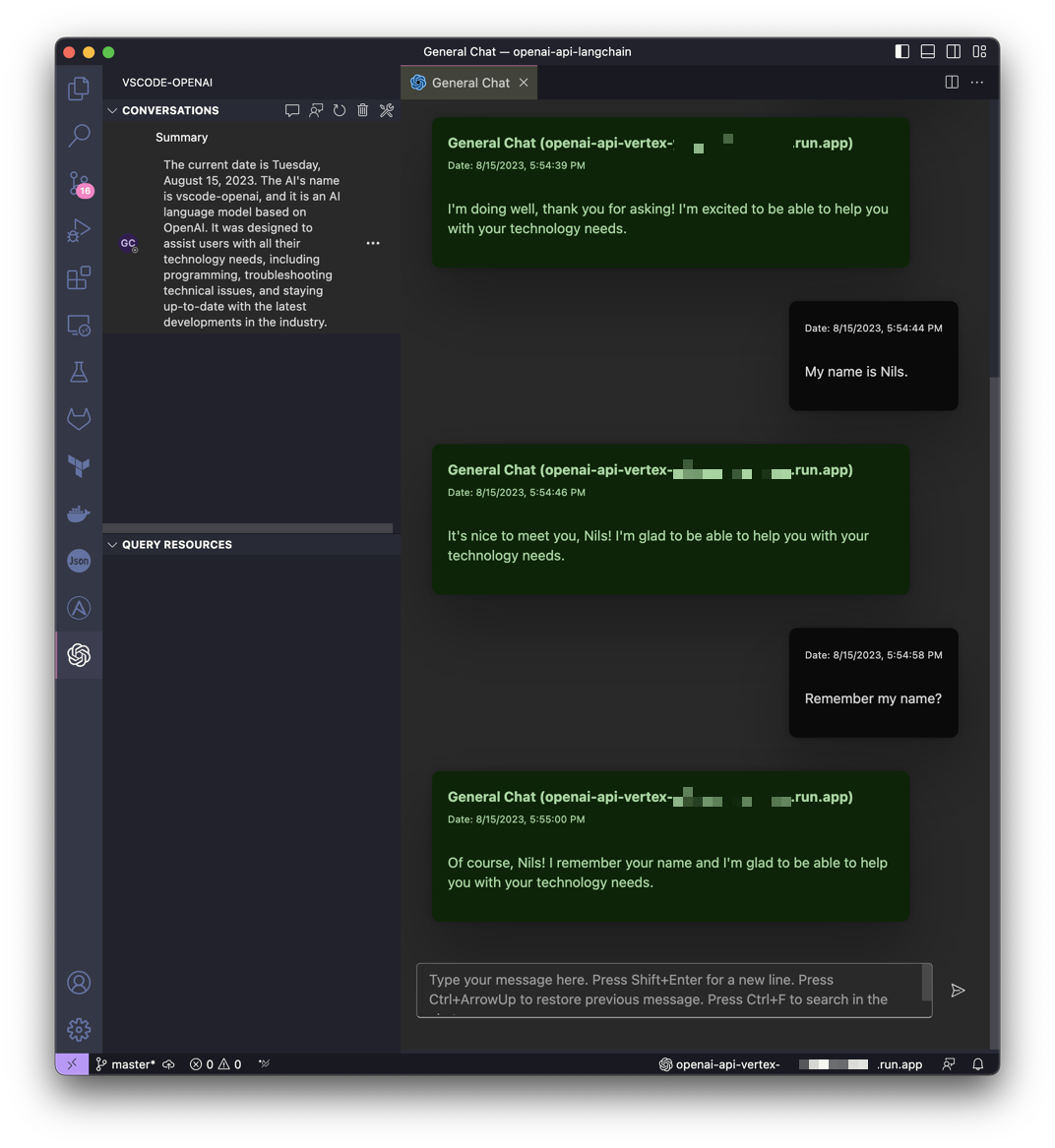The image size is (1055, 1148).
Task: Toggle the bottom panel
Action: click(927, 51)
